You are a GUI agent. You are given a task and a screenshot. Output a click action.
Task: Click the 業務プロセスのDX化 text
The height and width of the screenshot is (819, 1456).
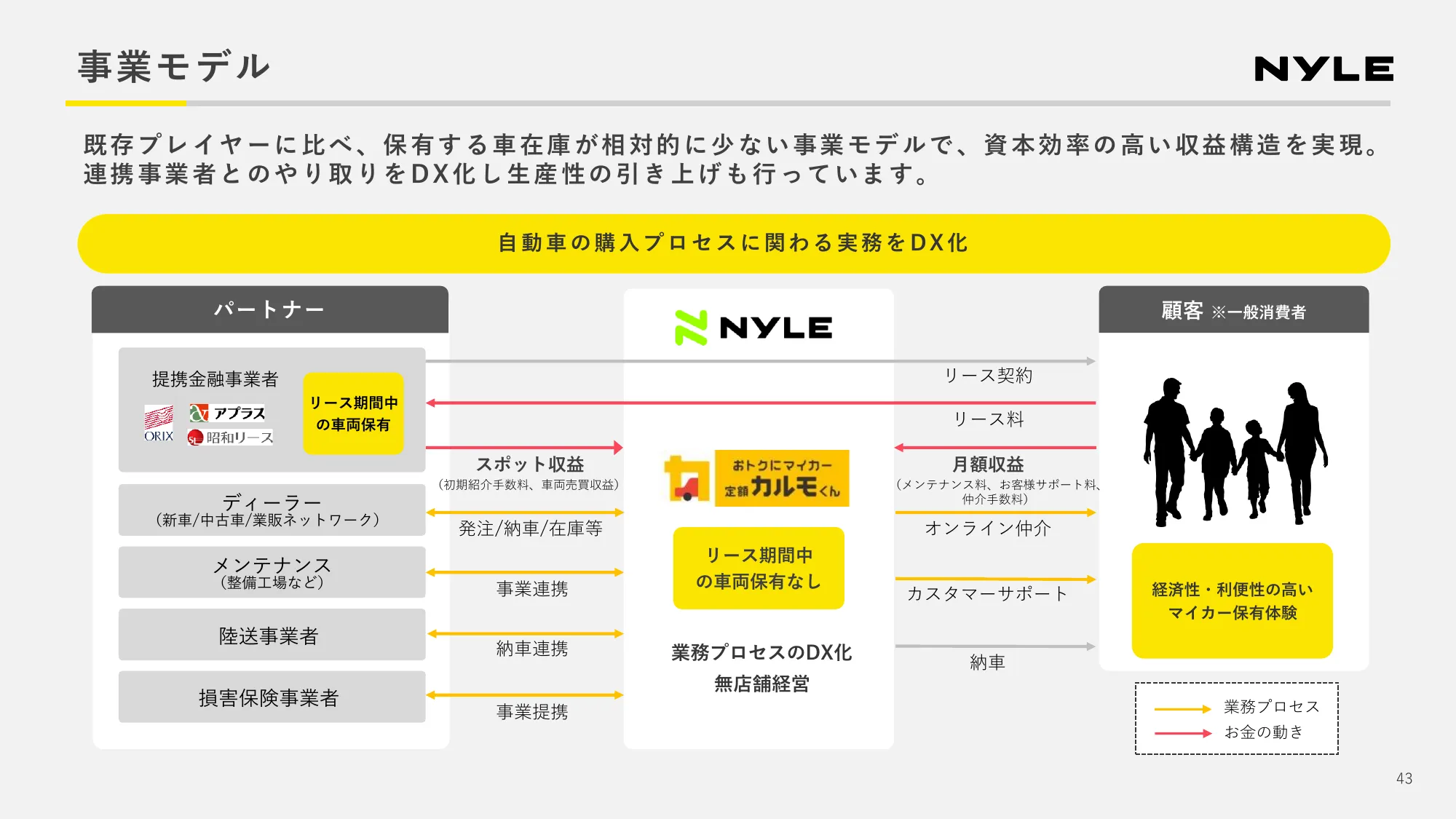(761, 652)
